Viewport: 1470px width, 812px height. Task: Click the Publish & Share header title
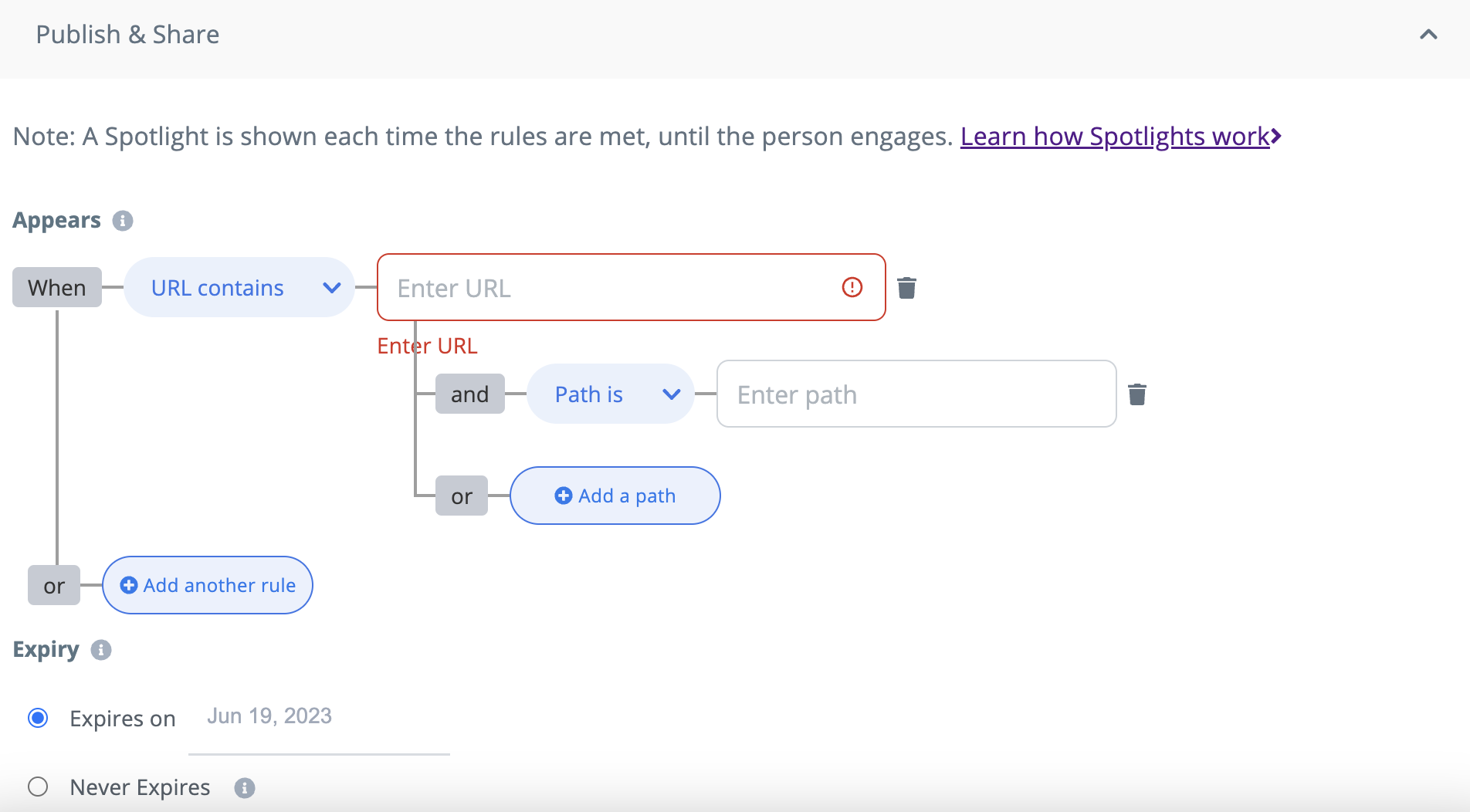127,35
